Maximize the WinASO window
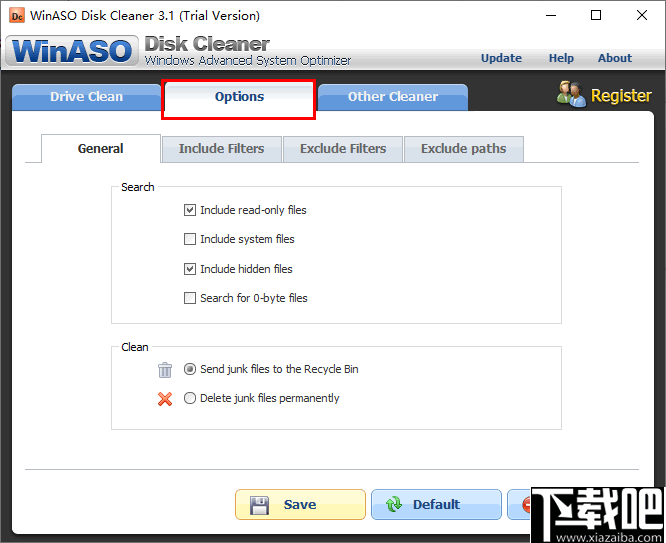The image size is (666, 543). [x=596, y=16]
